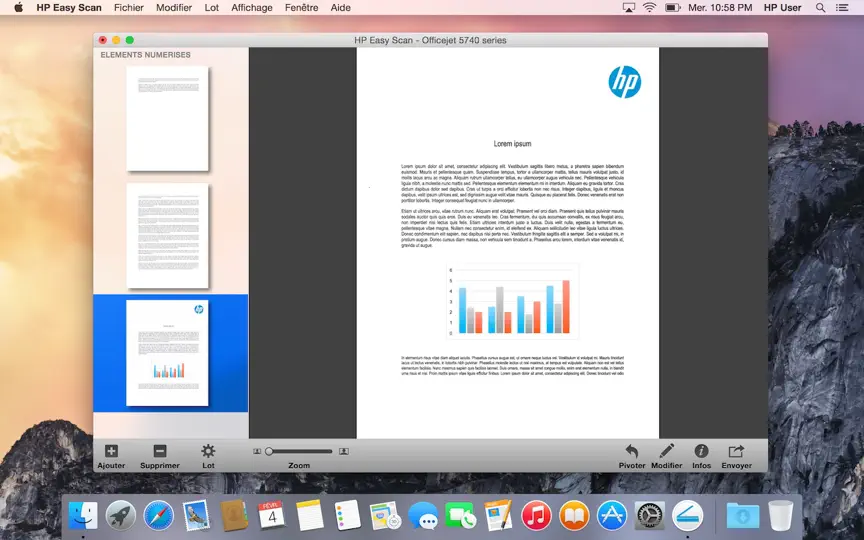Open Messages from the Dock
Screen dimensions: 864x540
(x=423, y=516)
